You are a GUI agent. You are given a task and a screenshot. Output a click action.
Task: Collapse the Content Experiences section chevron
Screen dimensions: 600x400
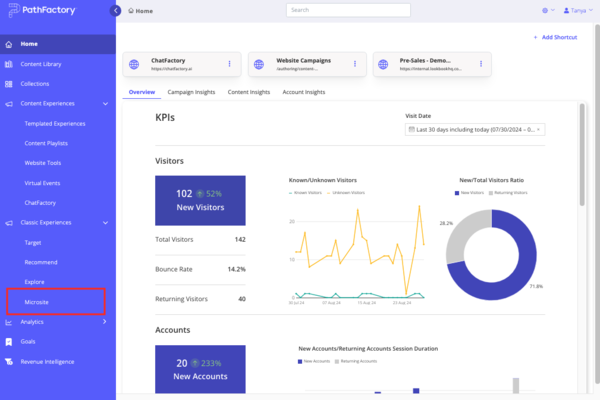105,104
